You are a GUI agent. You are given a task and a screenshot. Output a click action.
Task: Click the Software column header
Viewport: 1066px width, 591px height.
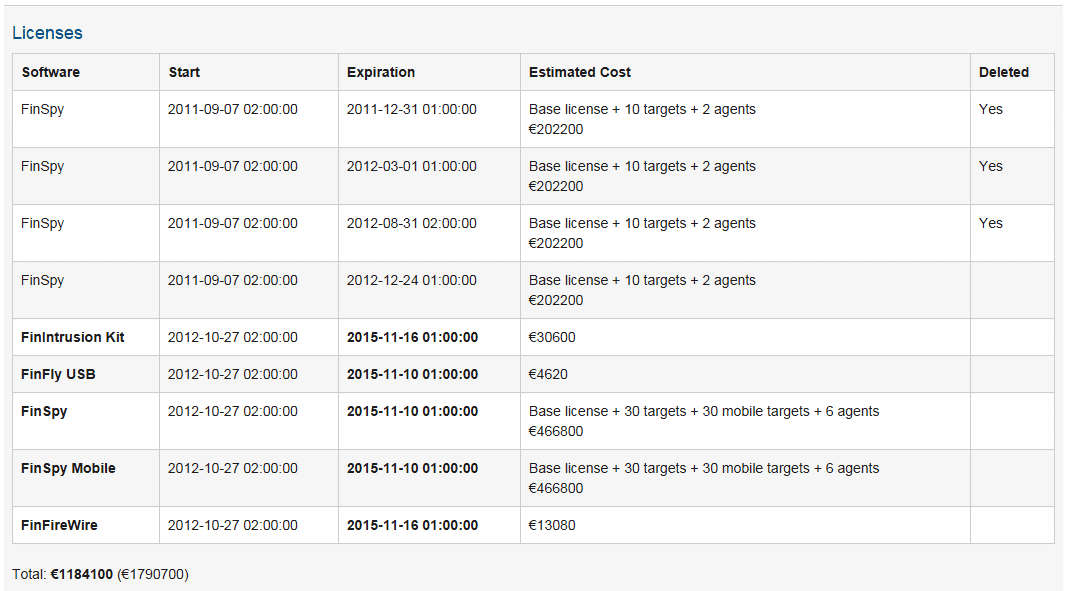(51, 72)
